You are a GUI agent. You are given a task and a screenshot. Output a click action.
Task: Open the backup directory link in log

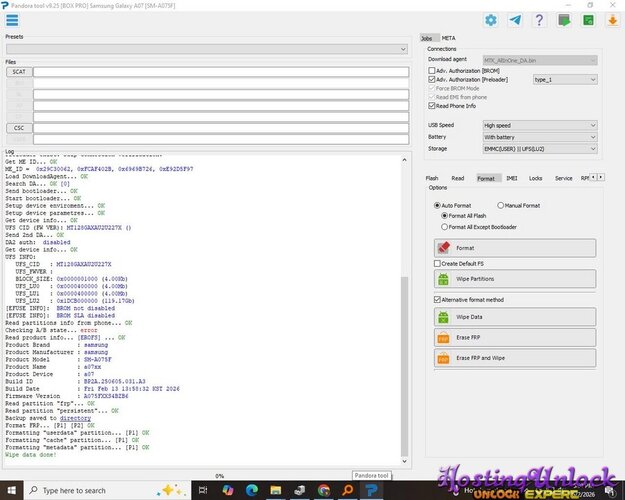[x=75, y=418]
